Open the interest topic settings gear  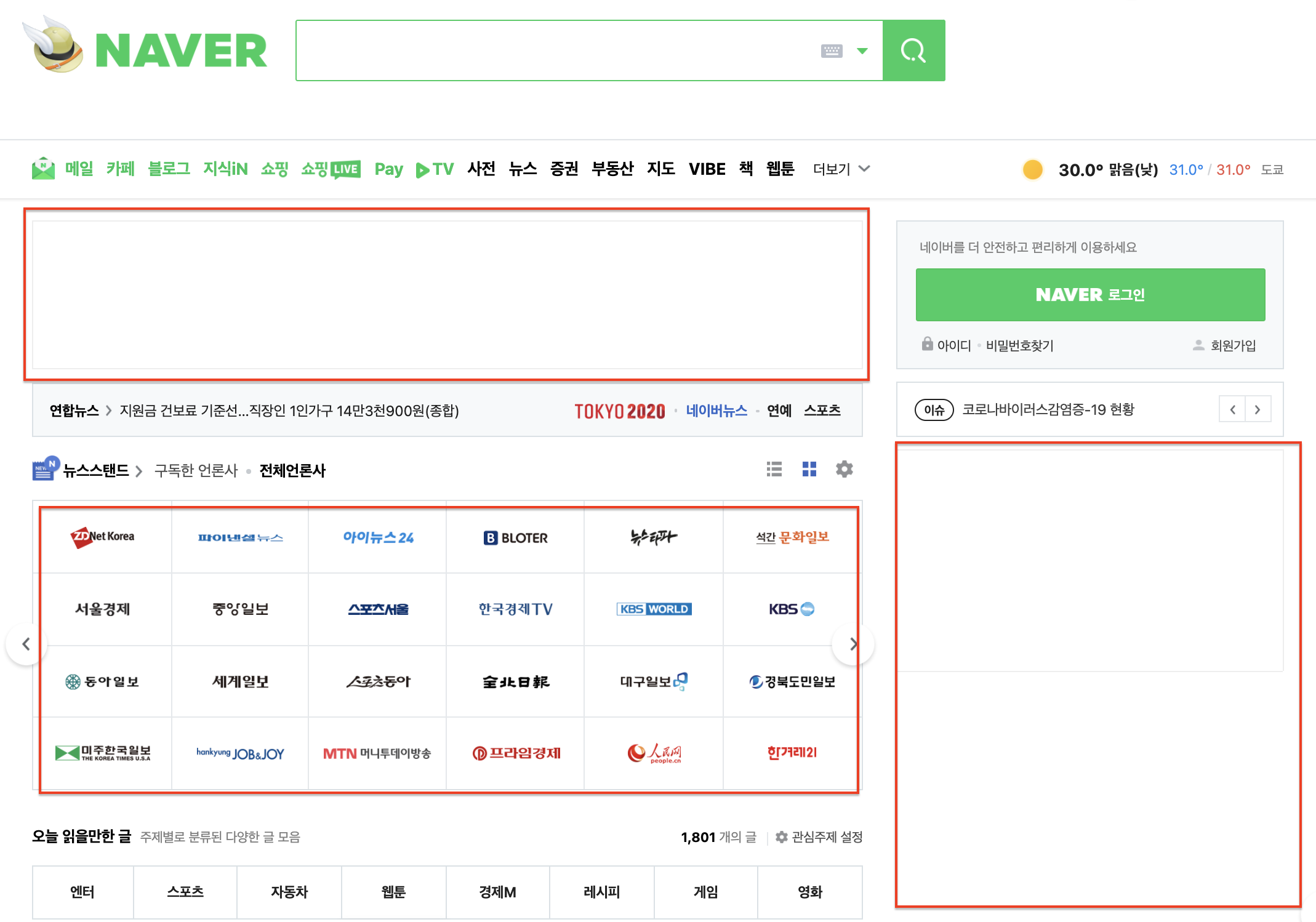pos(781,837)
